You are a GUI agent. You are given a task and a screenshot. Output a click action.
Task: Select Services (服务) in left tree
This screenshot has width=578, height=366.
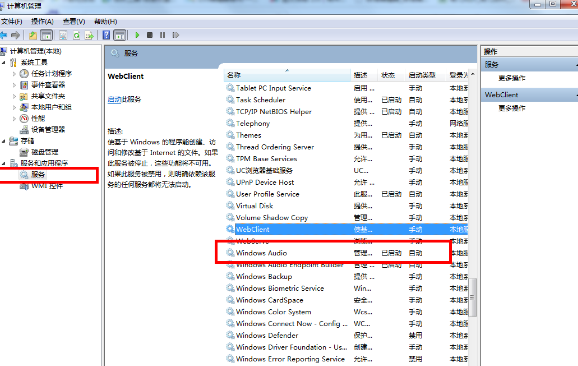(x=38, y=175)
